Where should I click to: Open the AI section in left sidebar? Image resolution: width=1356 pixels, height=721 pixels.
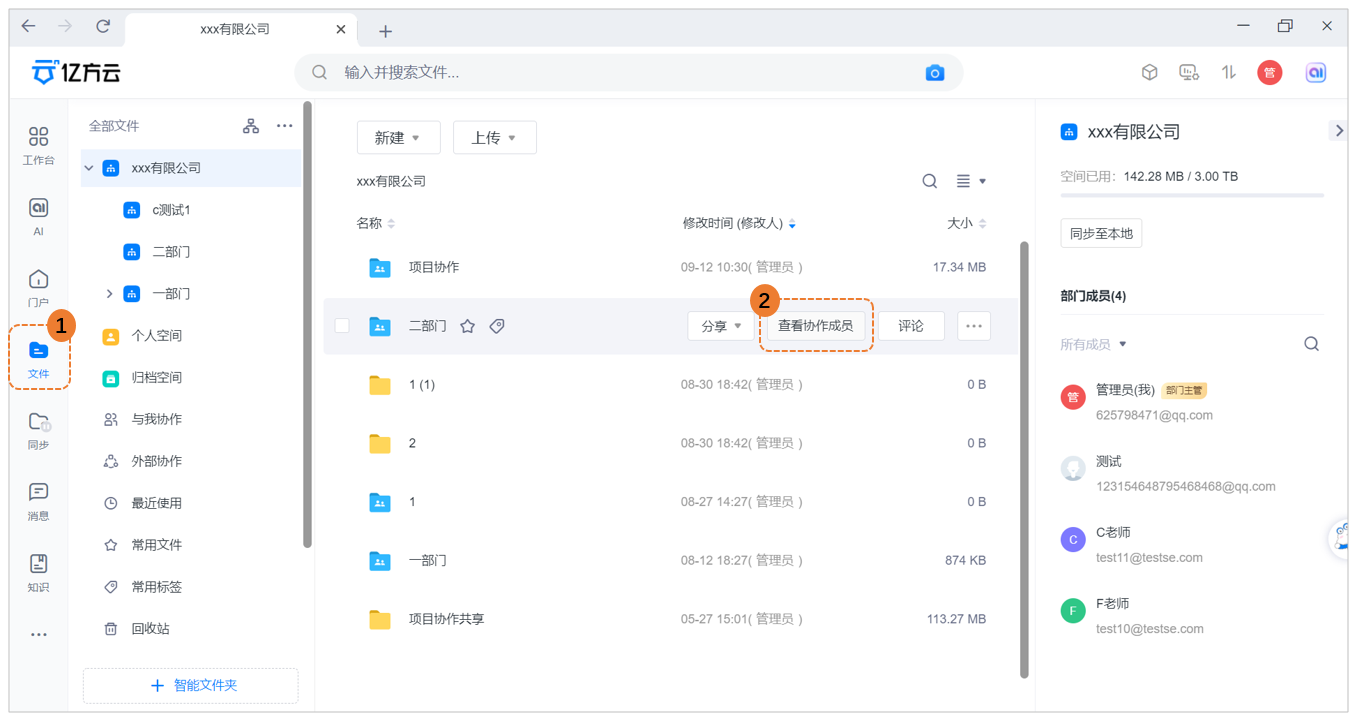point(38,216)
